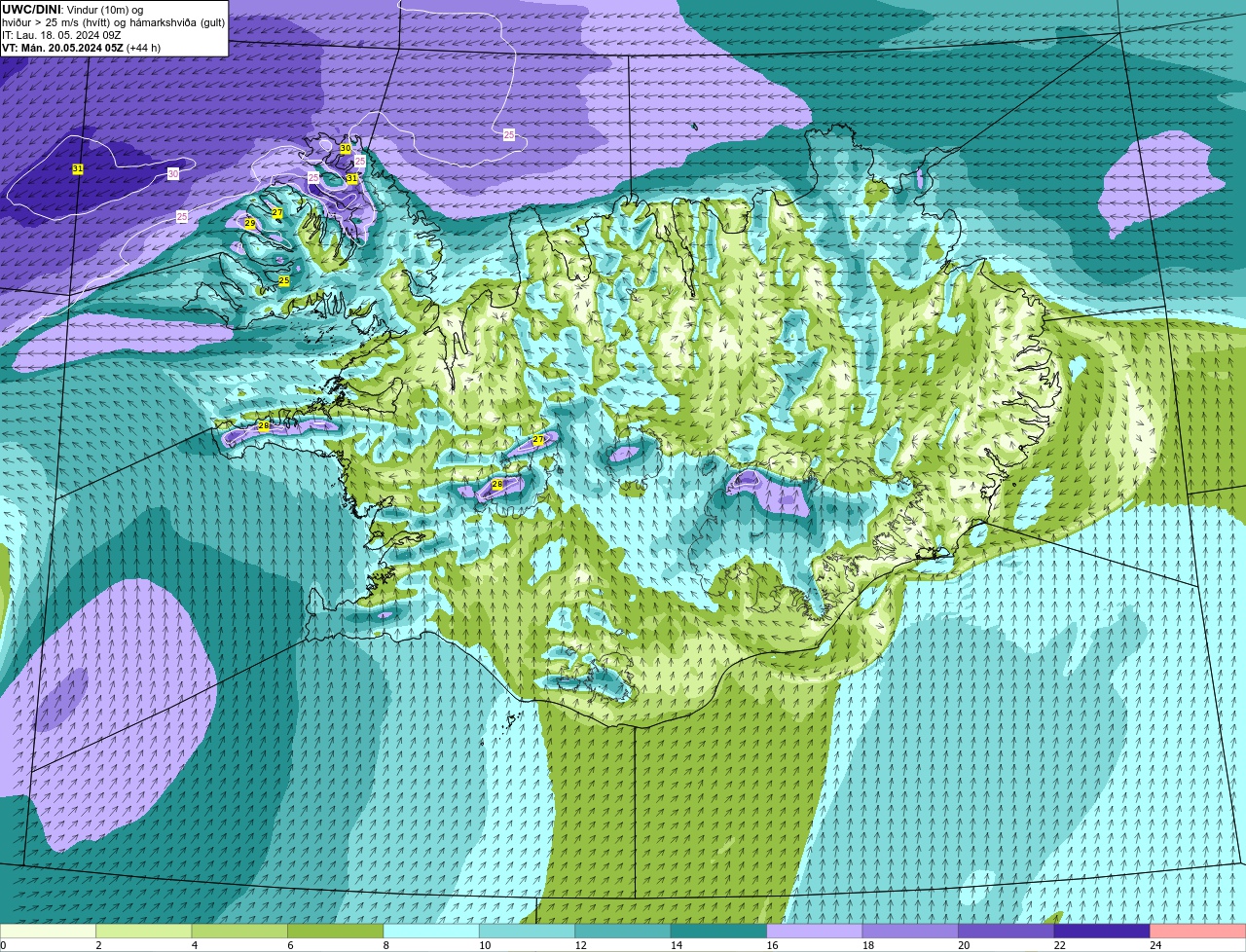The height and width of the screenshot is (952, 1246).
Task: Click the scale value 24 label
Action: (1155, 944)
